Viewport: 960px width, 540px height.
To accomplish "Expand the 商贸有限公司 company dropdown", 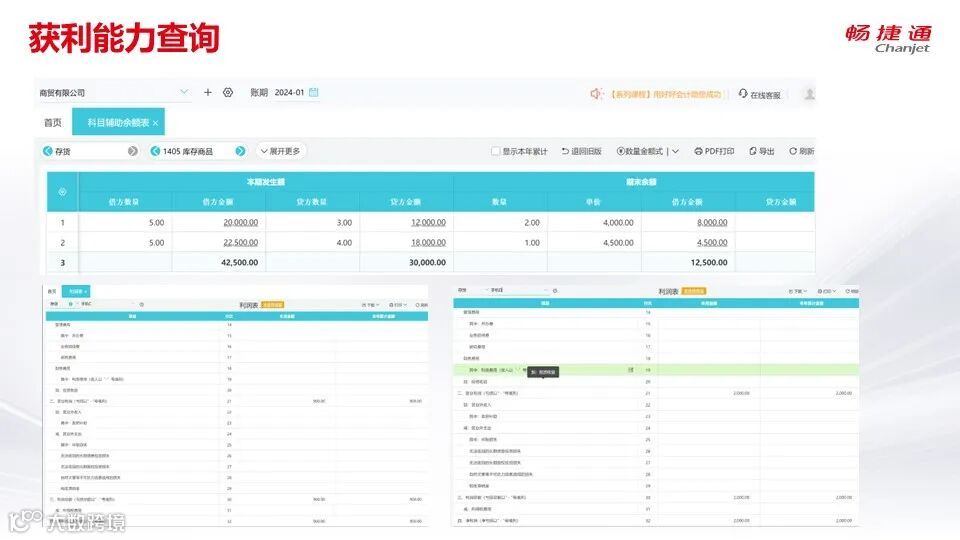I will 184,92.
